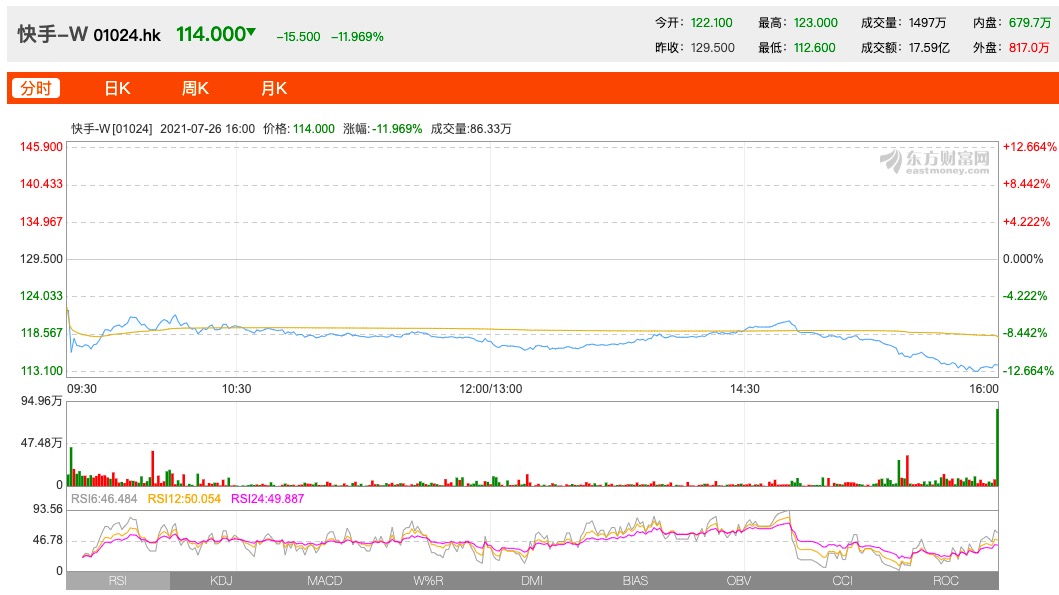Select the KDJ indicator tab

(x=222, y=581)
